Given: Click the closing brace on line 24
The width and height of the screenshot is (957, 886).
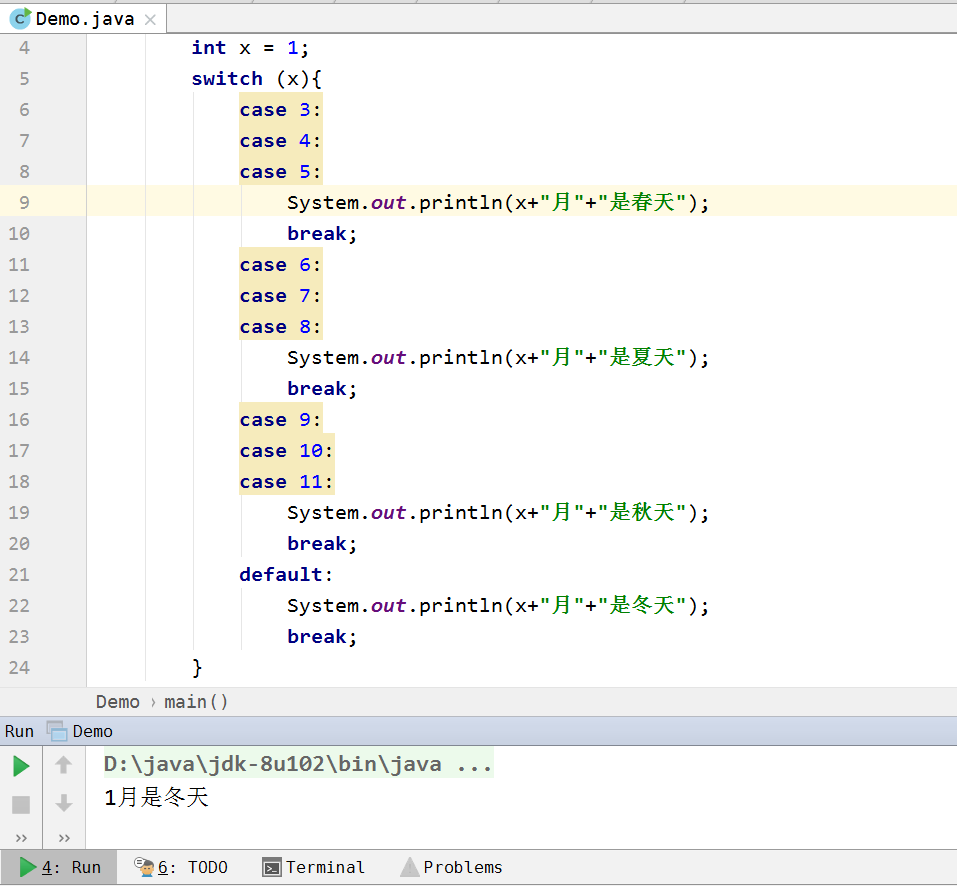Looking at the screenshot, I should pos(197,668).
